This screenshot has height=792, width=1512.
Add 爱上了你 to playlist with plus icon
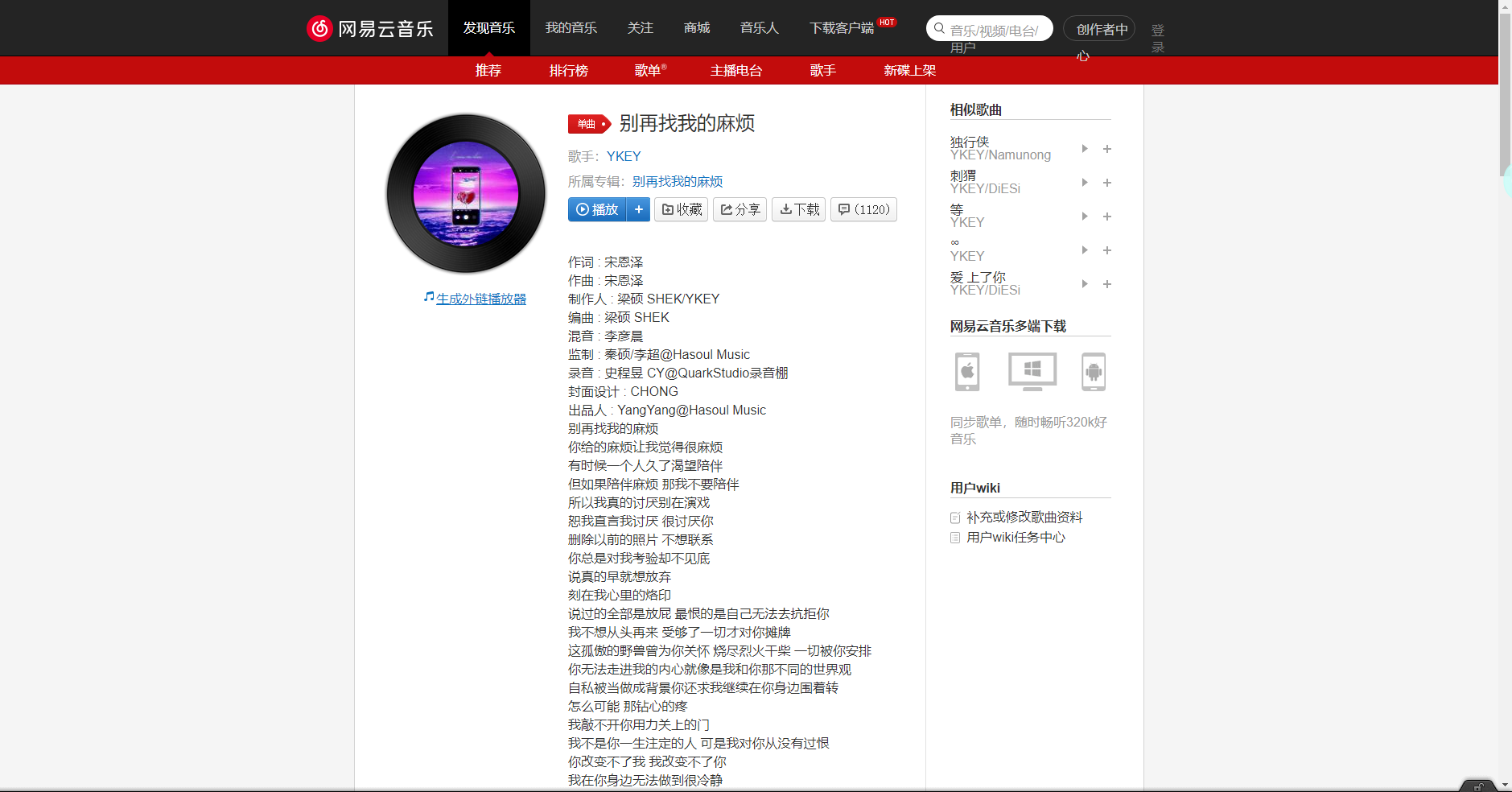[1107, 283]
